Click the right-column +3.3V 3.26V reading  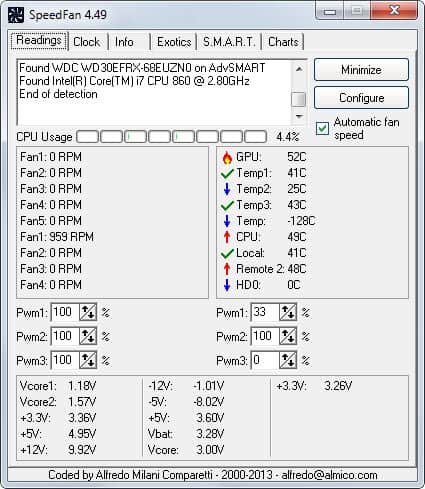click(x=314, y=386)
